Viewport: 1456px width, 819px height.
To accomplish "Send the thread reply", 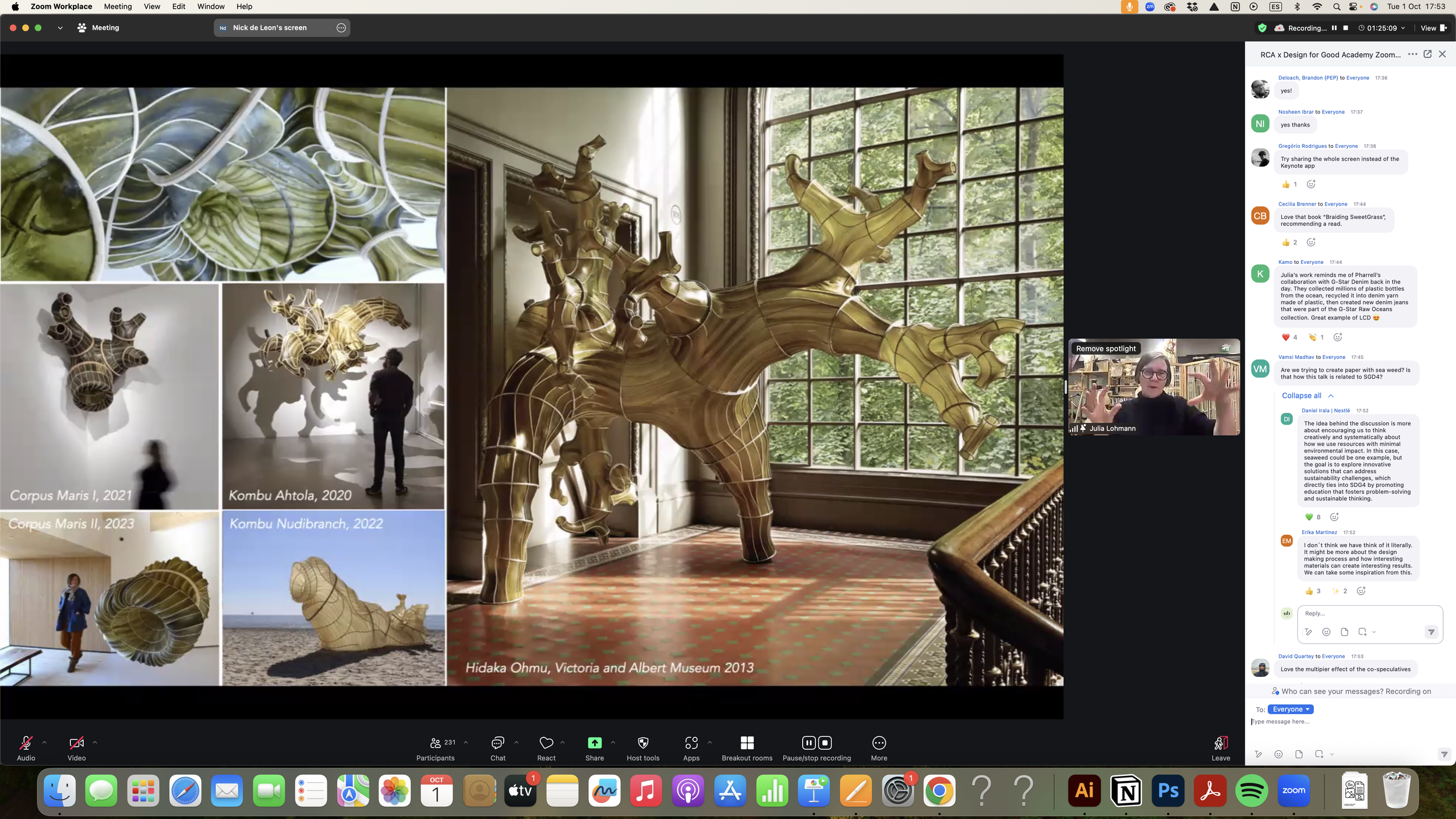I will (1431, 632).
